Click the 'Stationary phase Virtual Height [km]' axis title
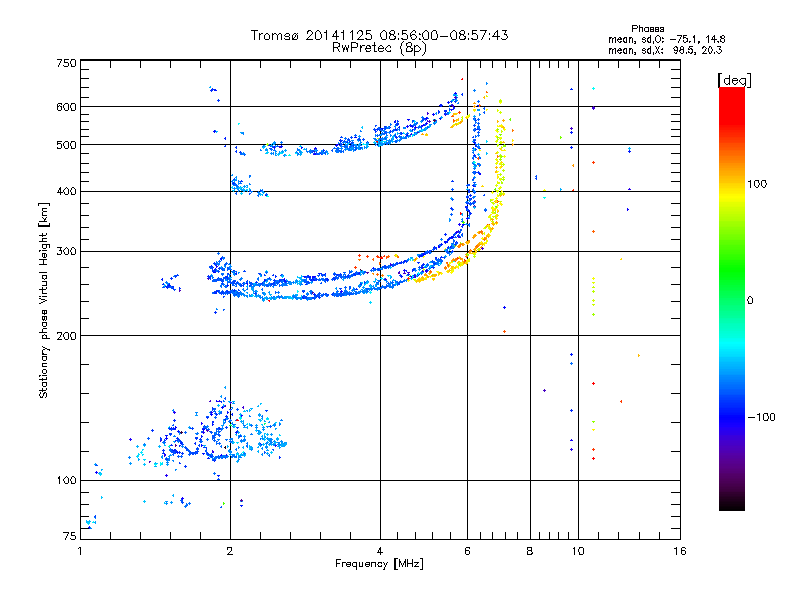Viewport: 800px width, 600px height. point(44,300)
